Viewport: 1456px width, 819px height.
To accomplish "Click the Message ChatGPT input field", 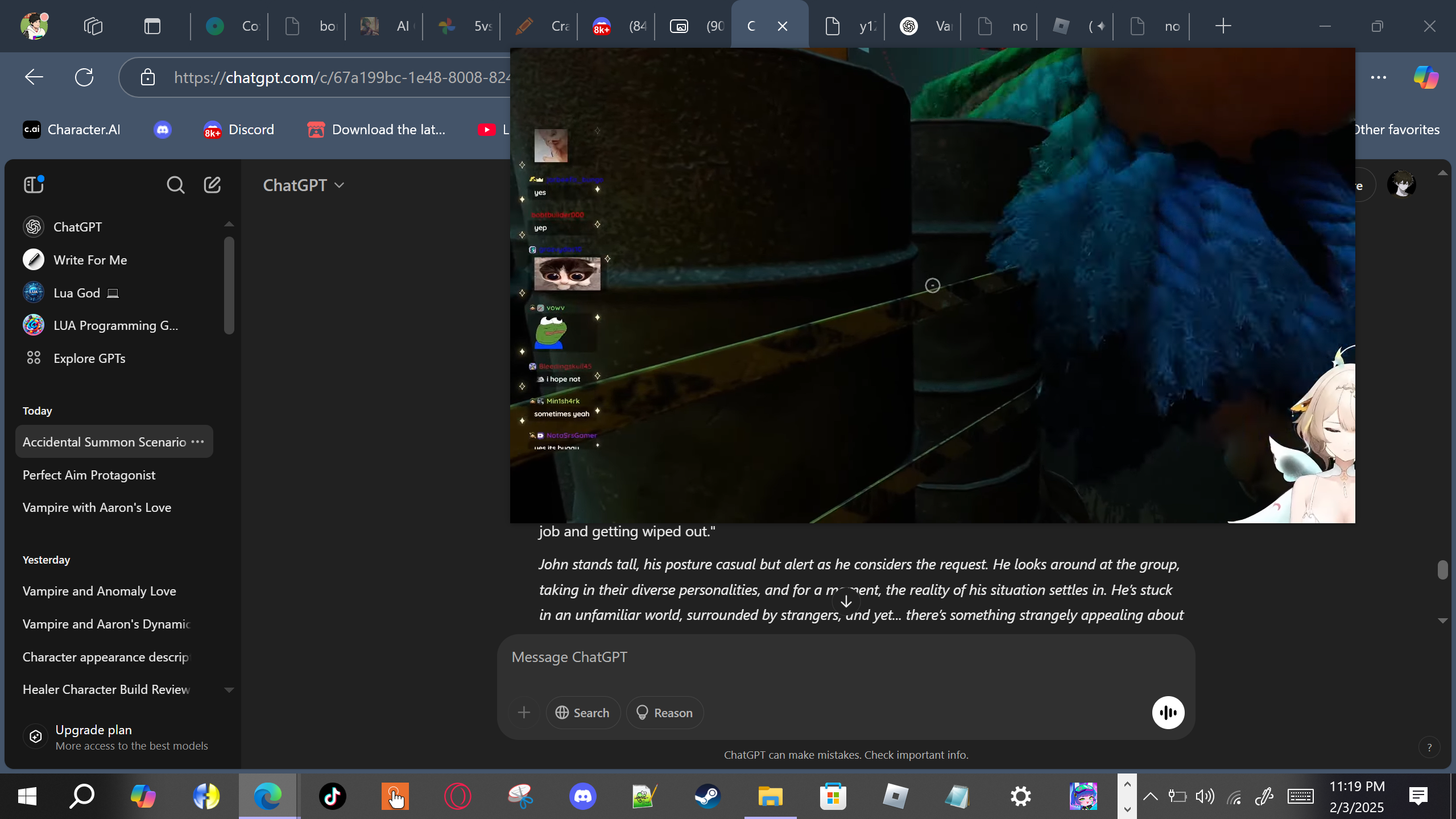I will click(x=845, y=657).
